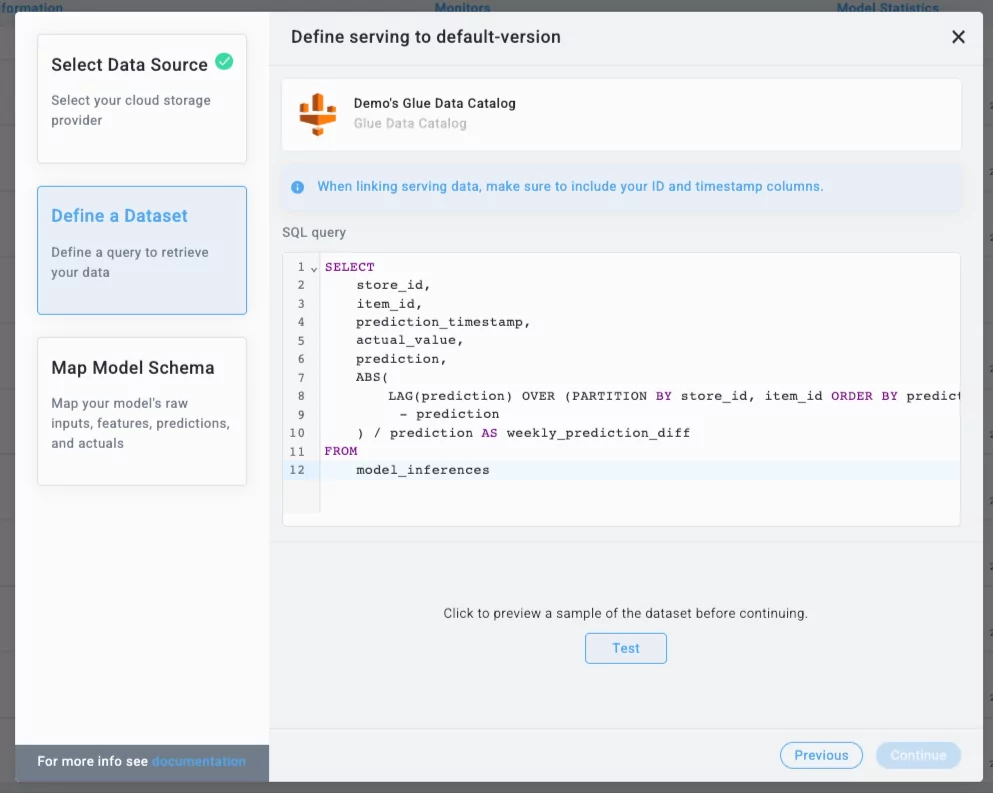Screen dimensions: 993x793
Task: Open the Select Data Source step
Action: 142,99
